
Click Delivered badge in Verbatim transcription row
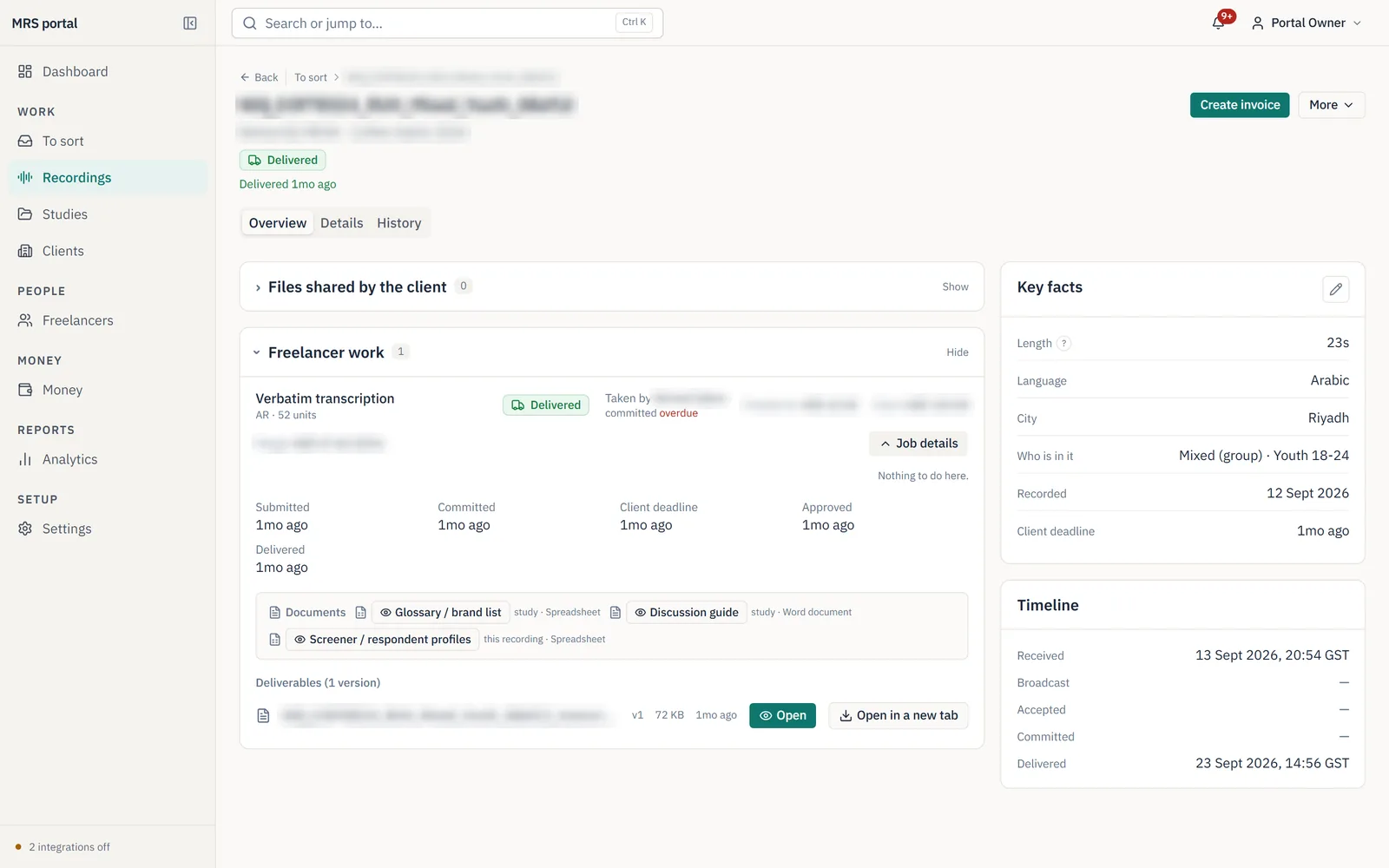point(546,405)
